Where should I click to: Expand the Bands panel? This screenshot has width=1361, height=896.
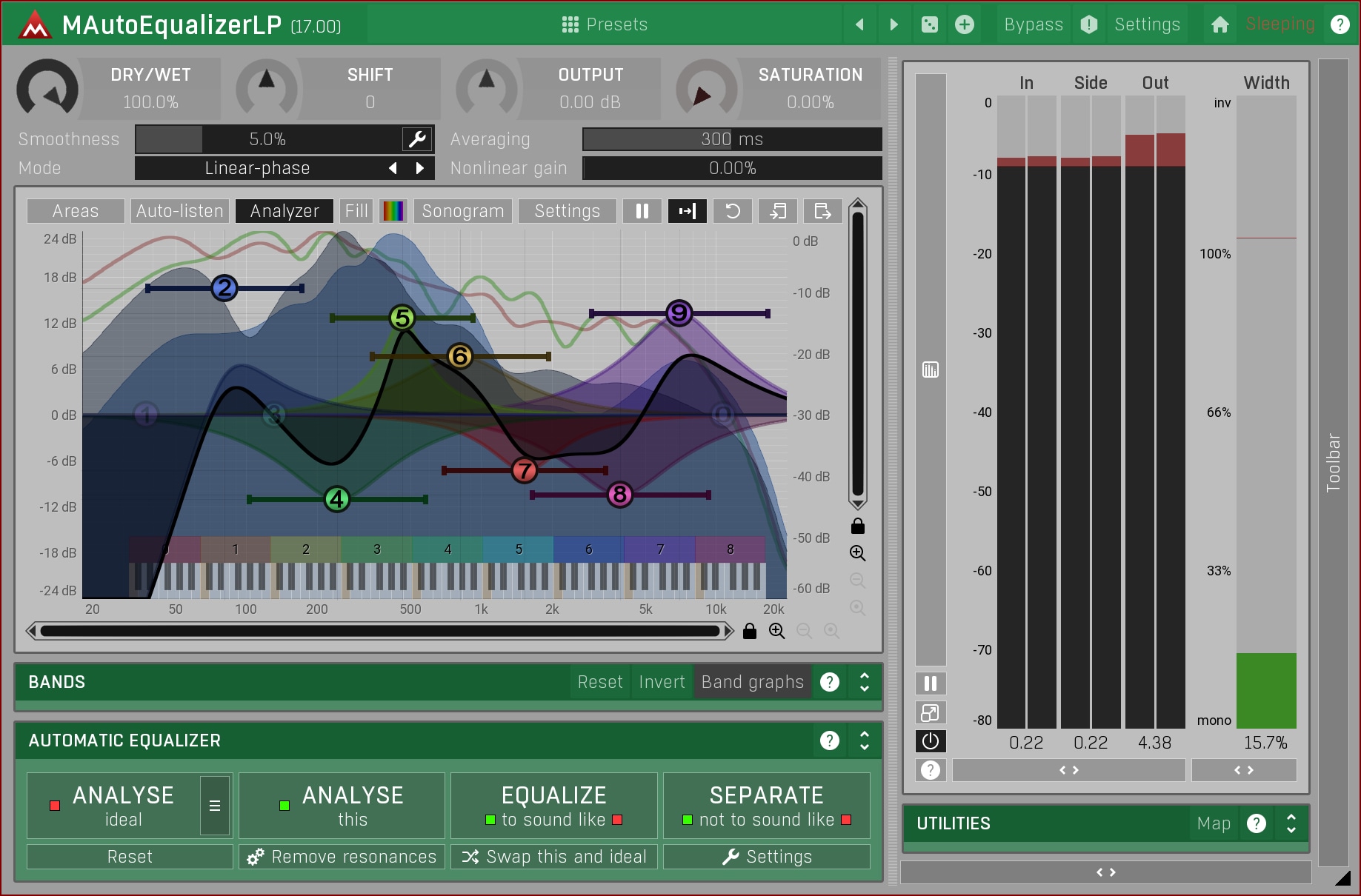864,682
